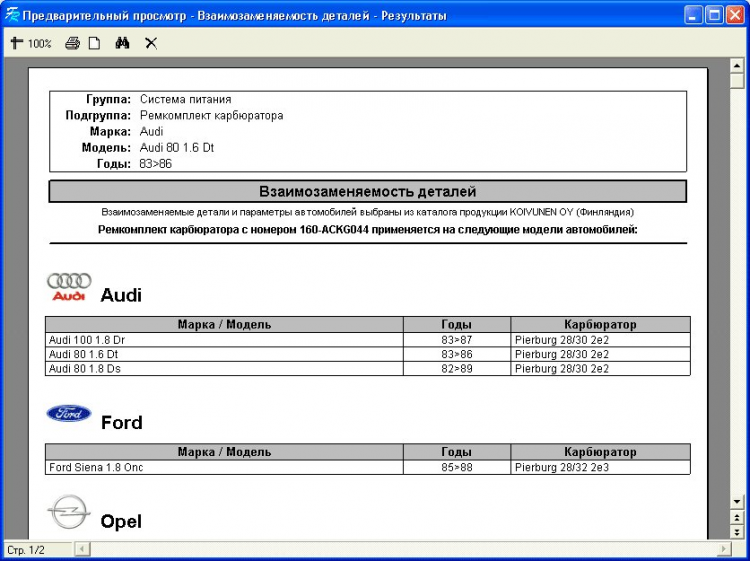Go to next page with double-down arrow
The height and width of the screenshot is (561, 750).
(737, 532)
